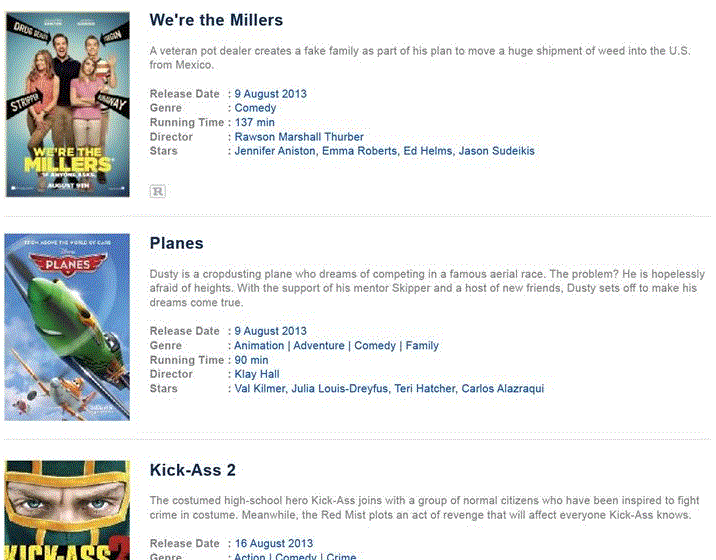The image size is (716, 560).
Task: Open the We're the Millers title
Action: (216, 20)
